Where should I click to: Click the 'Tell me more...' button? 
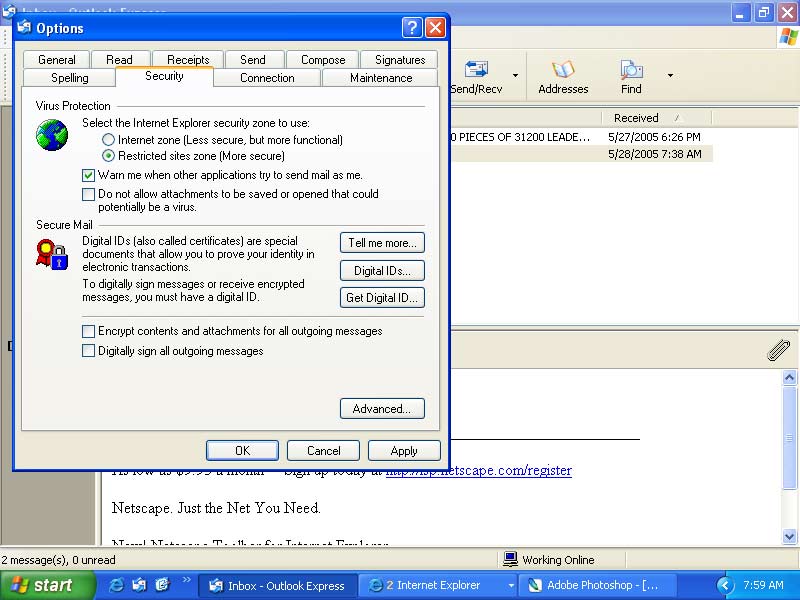point(382,243)
